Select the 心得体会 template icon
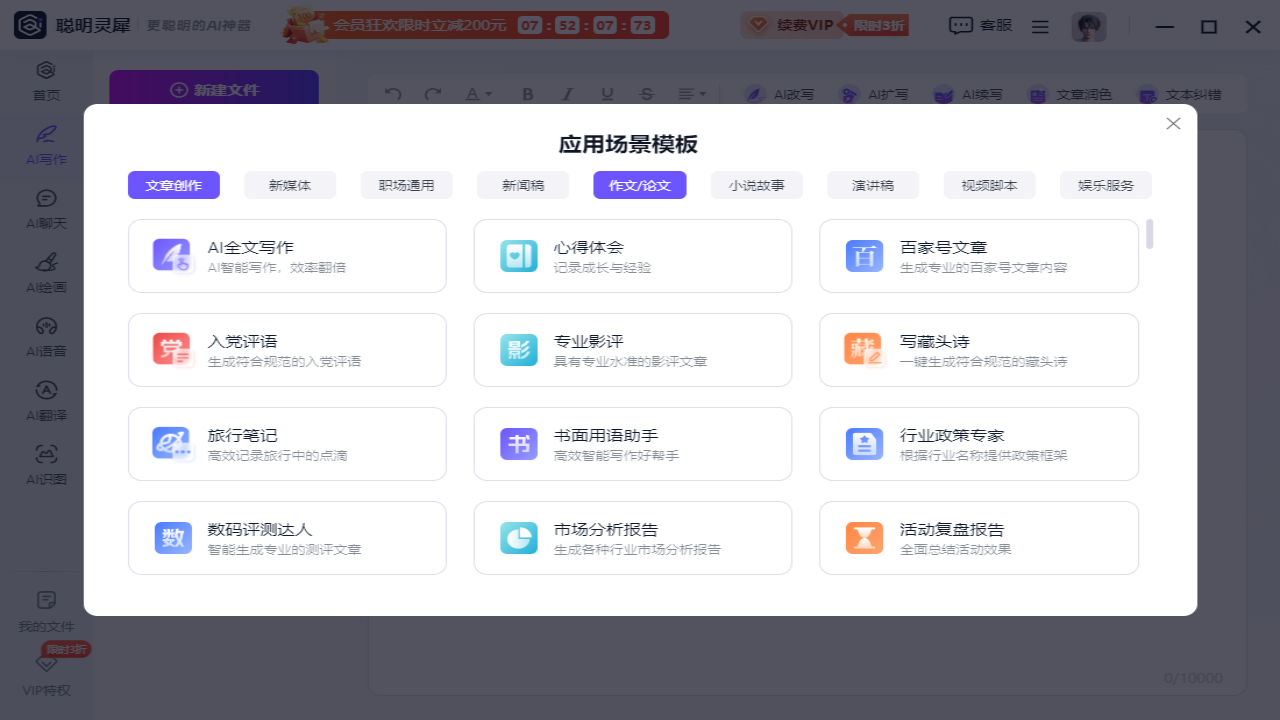 coord(519,255)
